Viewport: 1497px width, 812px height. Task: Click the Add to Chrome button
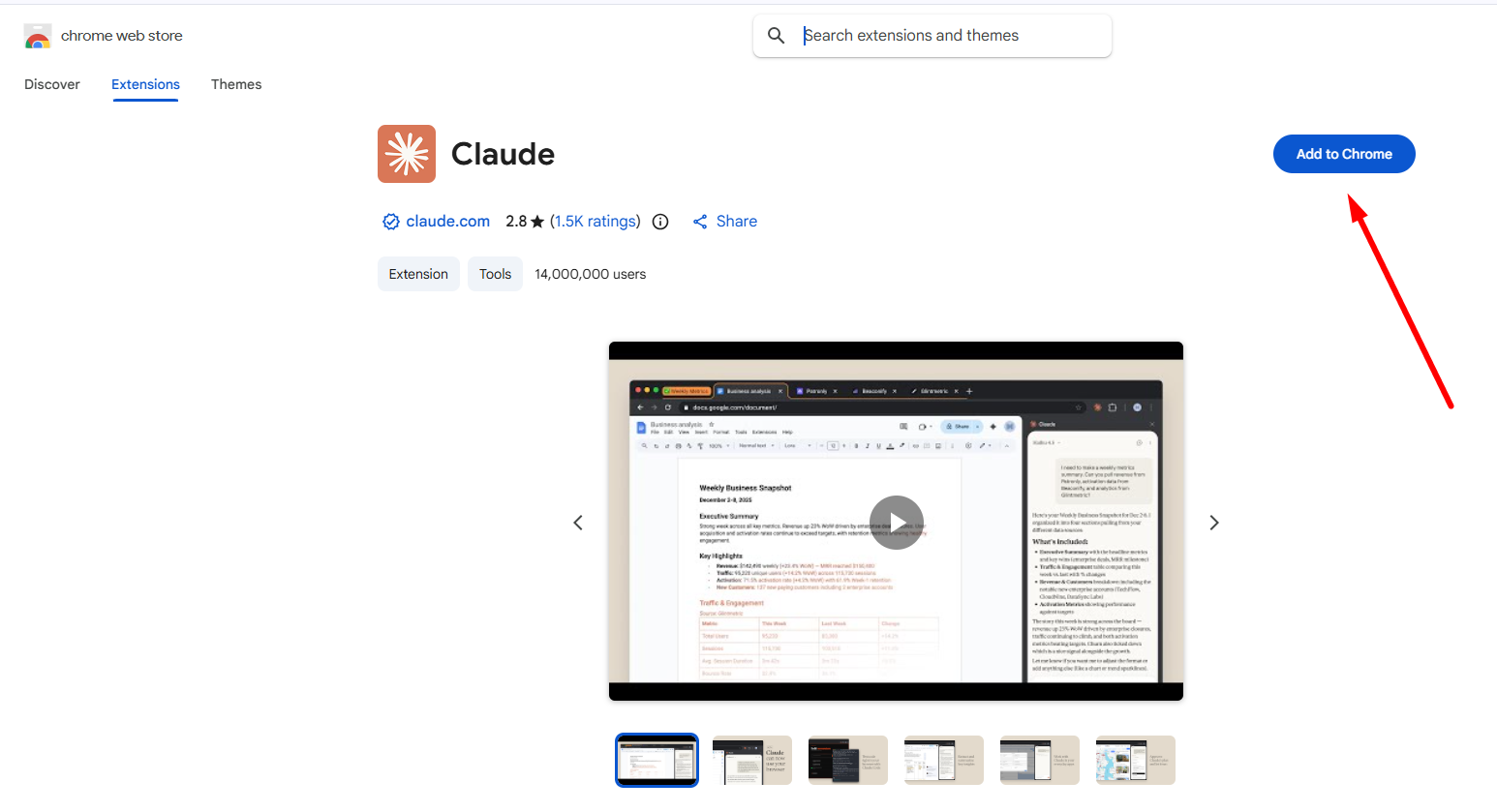(x=1344, y=154)
